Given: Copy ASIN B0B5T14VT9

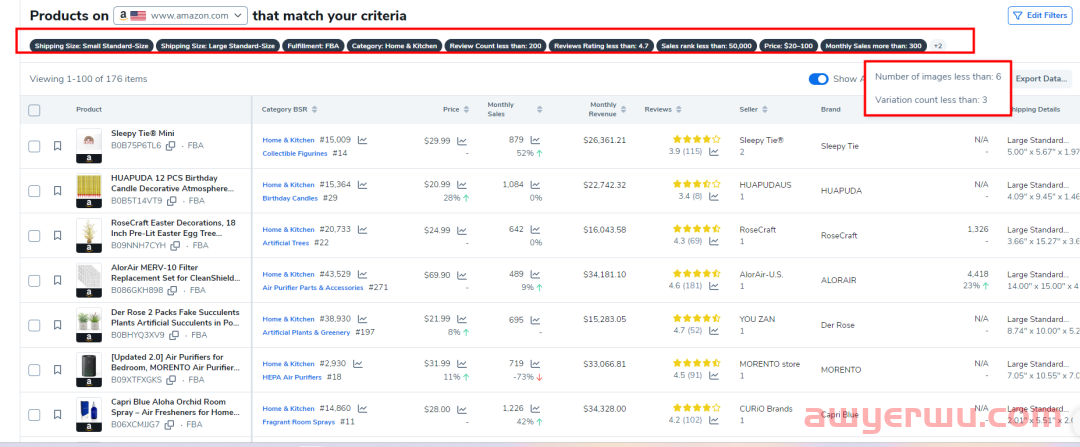Looking at the screenshot, I should click(172, 201).
